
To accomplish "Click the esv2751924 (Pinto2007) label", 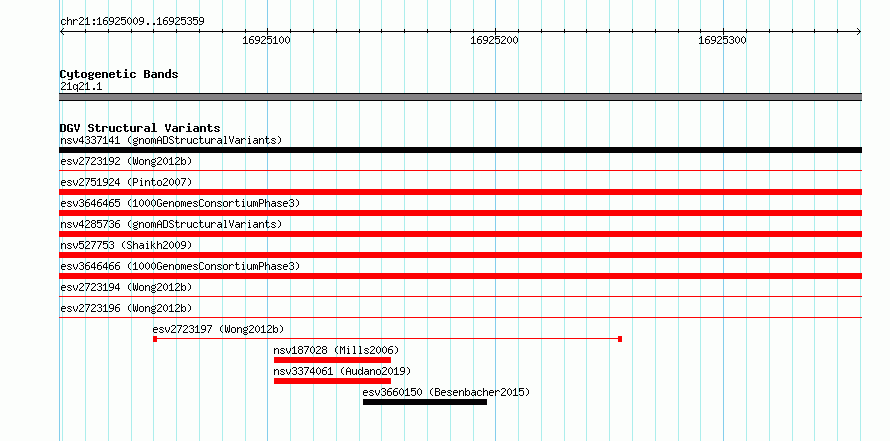I will tap(126, 182).
